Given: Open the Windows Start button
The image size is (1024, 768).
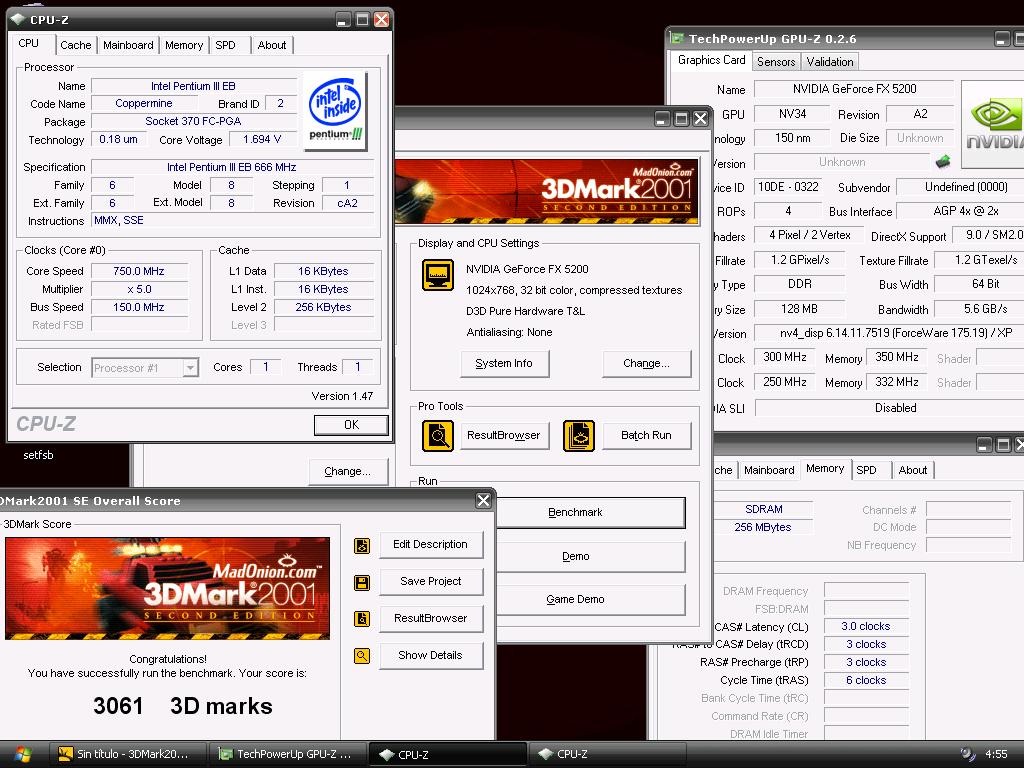Looking at the screenshot, I should click(x=23, y=754).
